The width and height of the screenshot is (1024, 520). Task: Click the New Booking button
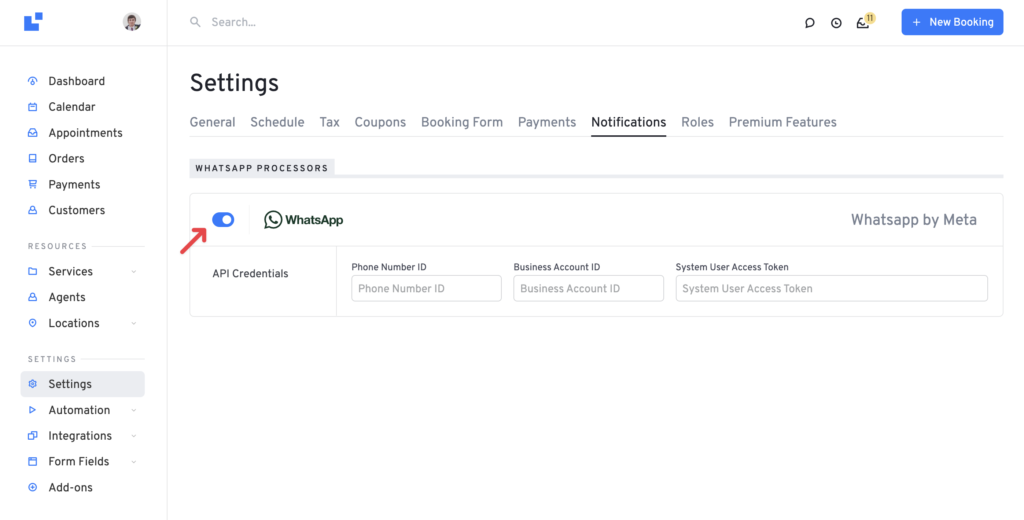(952, 22)
